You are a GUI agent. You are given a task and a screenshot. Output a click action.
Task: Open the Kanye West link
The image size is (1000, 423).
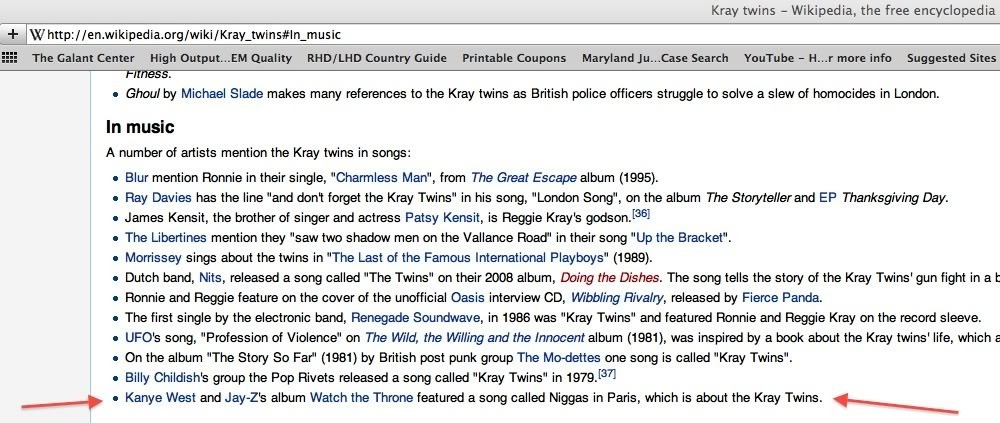coord(161,397)
